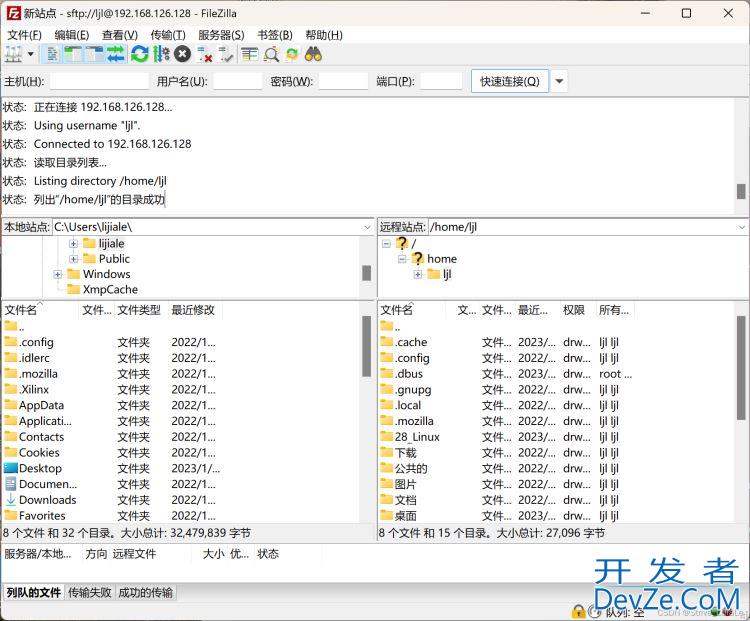Search remote files with binoculars icon
The image size is (750, 621).
coord(313,55)
